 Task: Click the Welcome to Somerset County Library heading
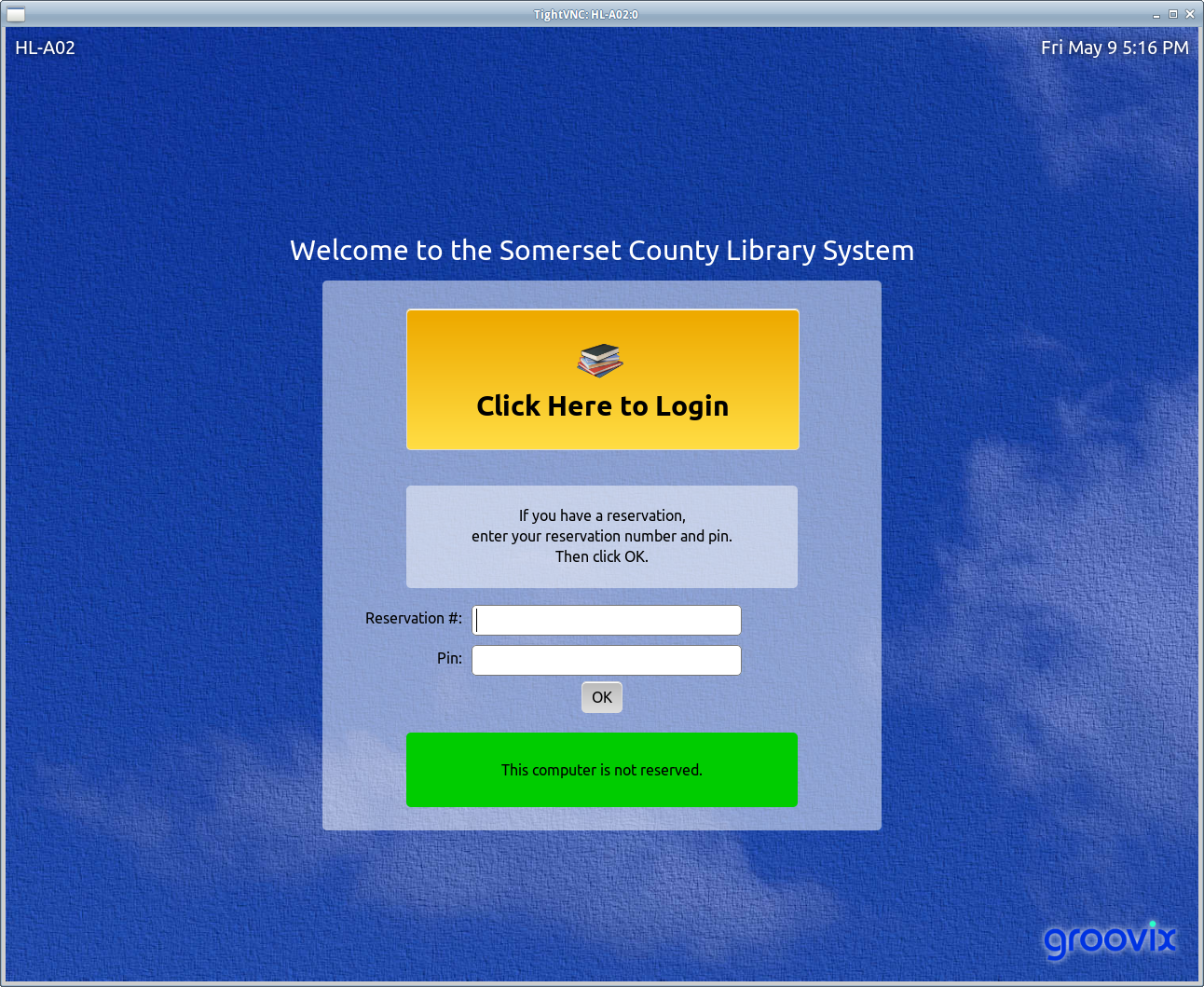(x=602, y=250)
